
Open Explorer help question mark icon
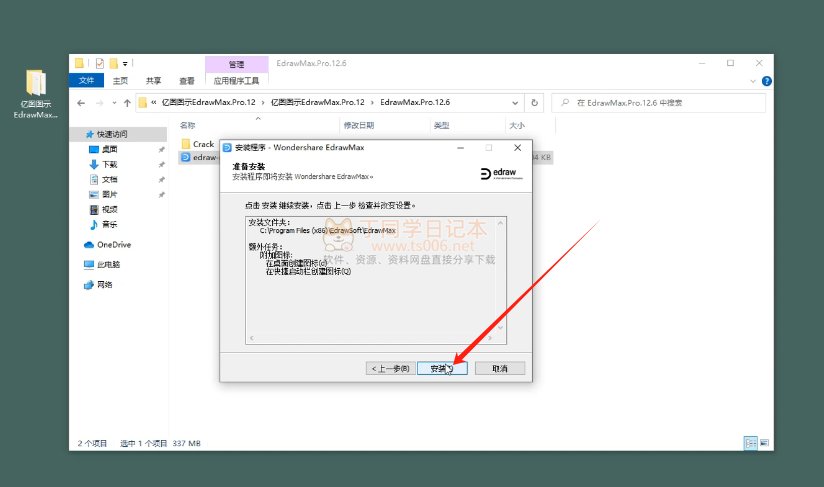coord(767,81)
